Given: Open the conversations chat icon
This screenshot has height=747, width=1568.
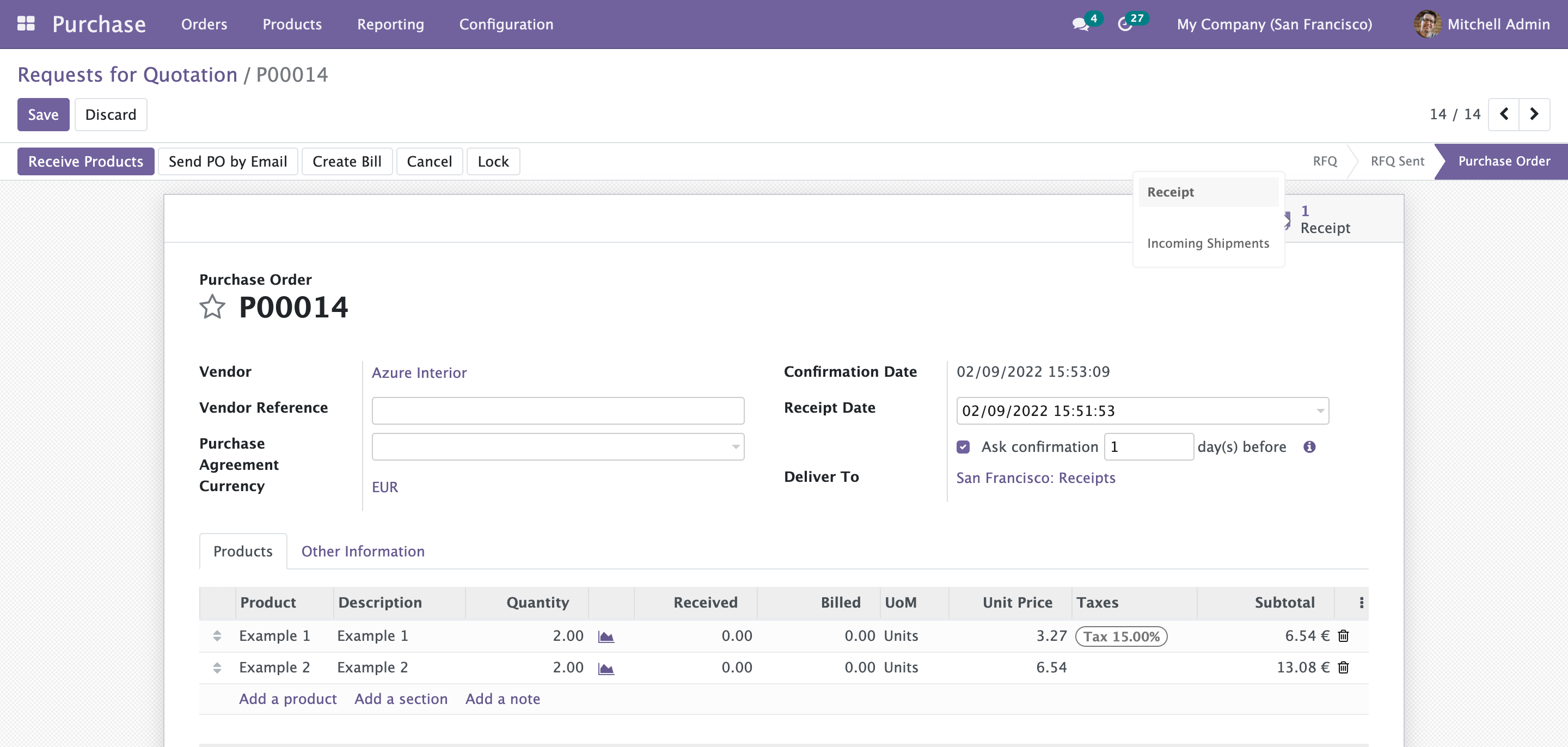Looking at the screenshot, I should pos(1080,25).
